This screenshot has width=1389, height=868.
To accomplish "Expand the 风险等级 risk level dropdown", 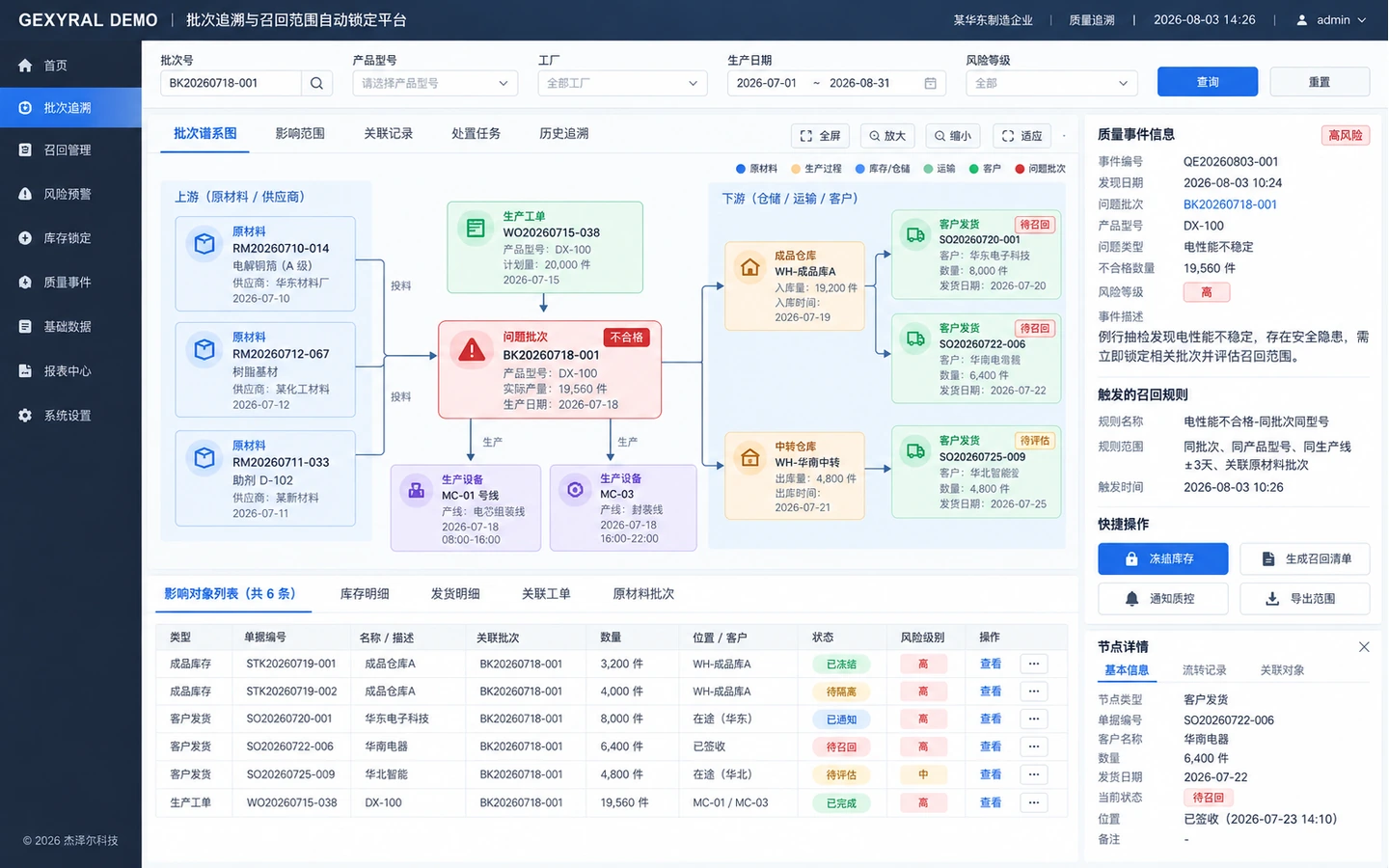I will 1051,84.
